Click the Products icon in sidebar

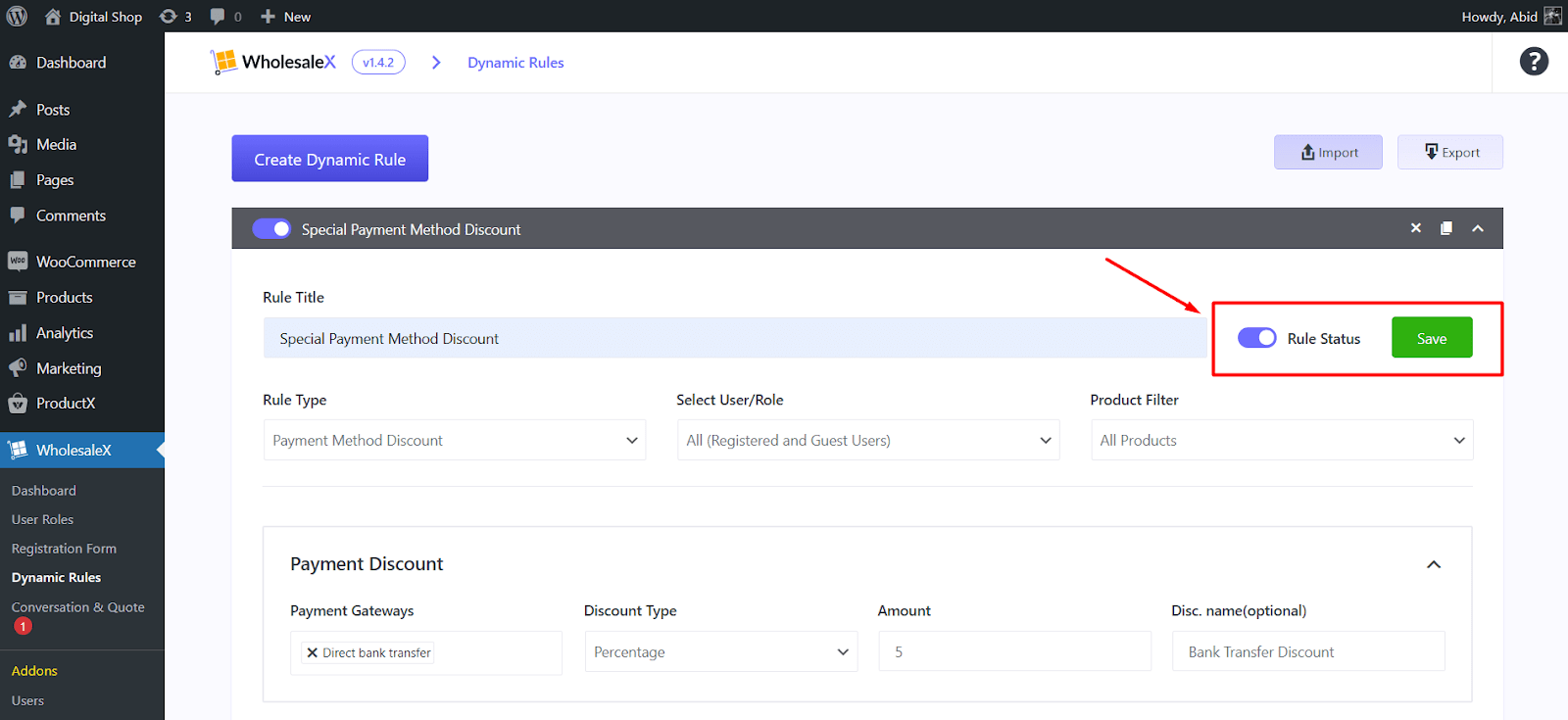pyautogui.click(x=18, y=298)
